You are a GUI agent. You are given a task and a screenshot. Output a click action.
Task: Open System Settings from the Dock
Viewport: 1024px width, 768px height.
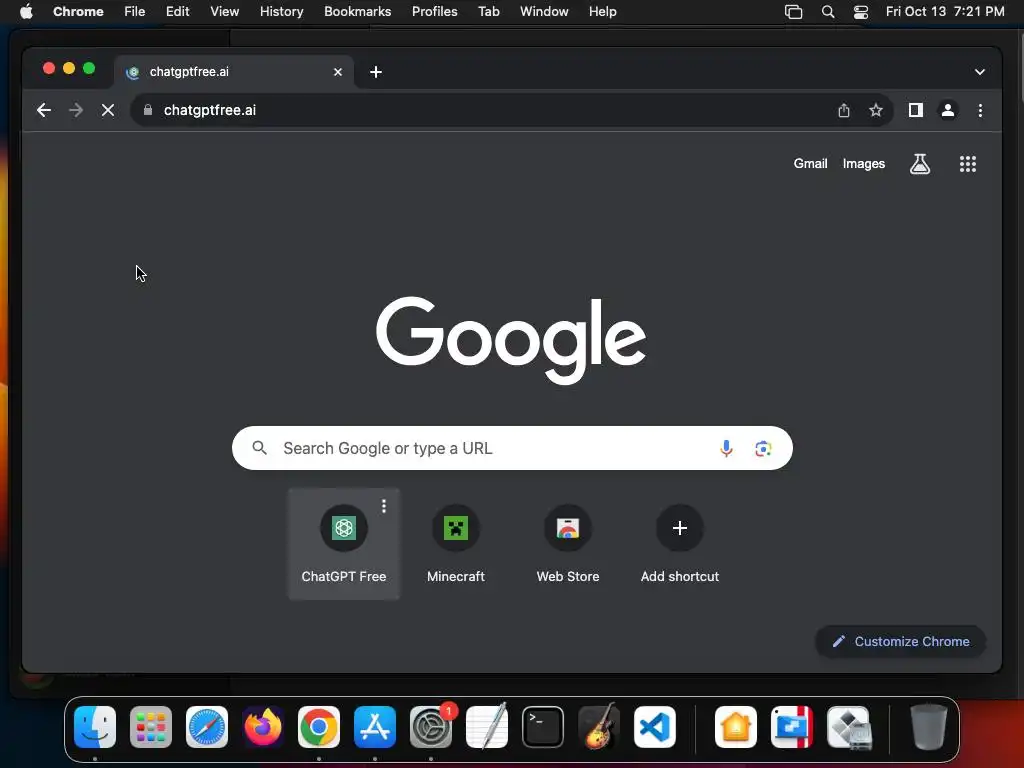431,727
